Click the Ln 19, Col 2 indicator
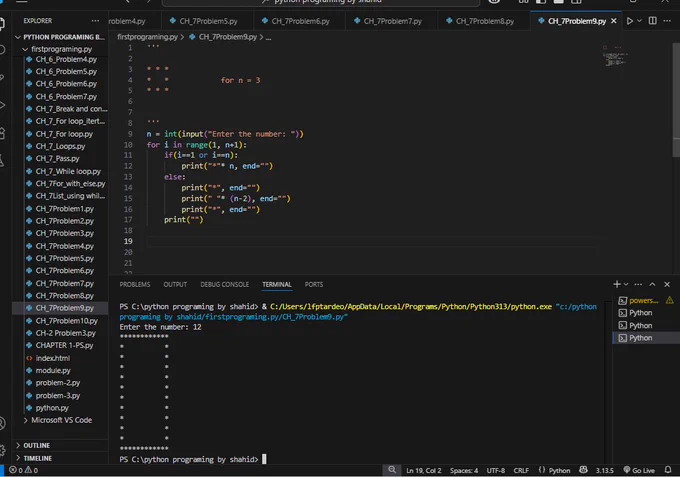The height and width of the screenshot is (477, 680). tap(423, 470)
